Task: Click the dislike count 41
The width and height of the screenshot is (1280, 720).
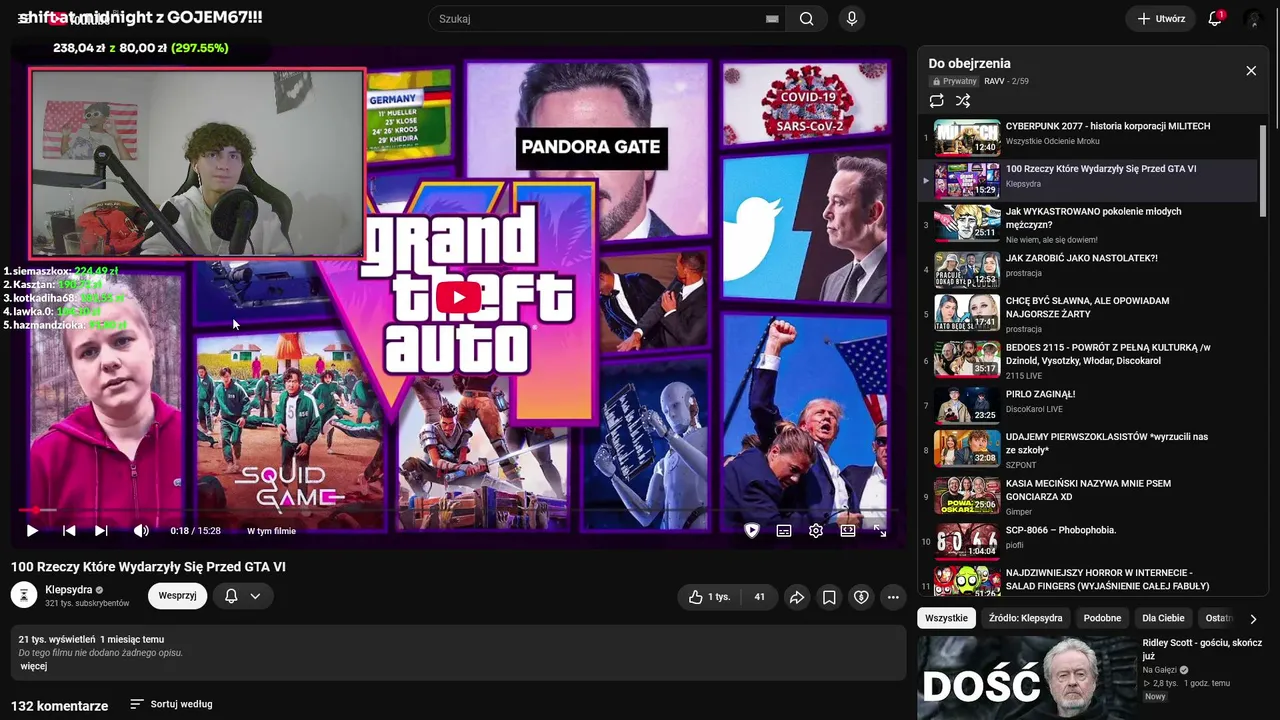Action: 759,597
